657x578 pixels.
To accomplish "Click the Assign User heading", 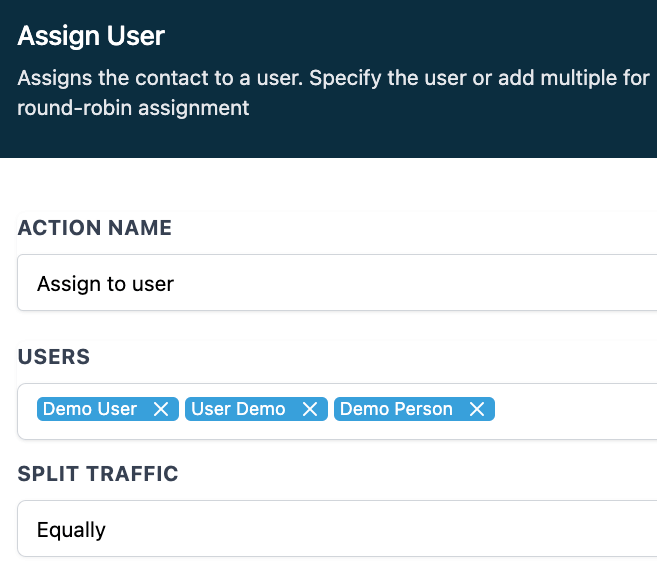I will [x=91, y=37].
